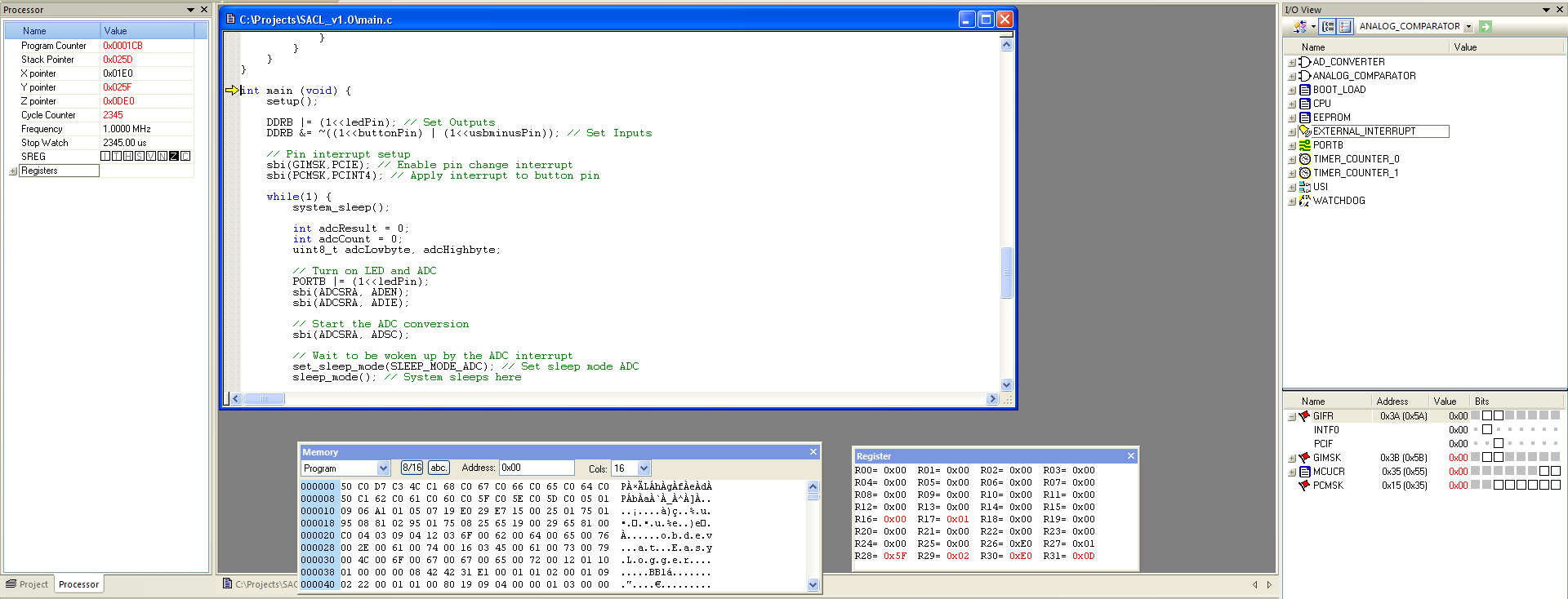
Task: Toggle SREG C flag bit
Action: [x=185, y=156]
